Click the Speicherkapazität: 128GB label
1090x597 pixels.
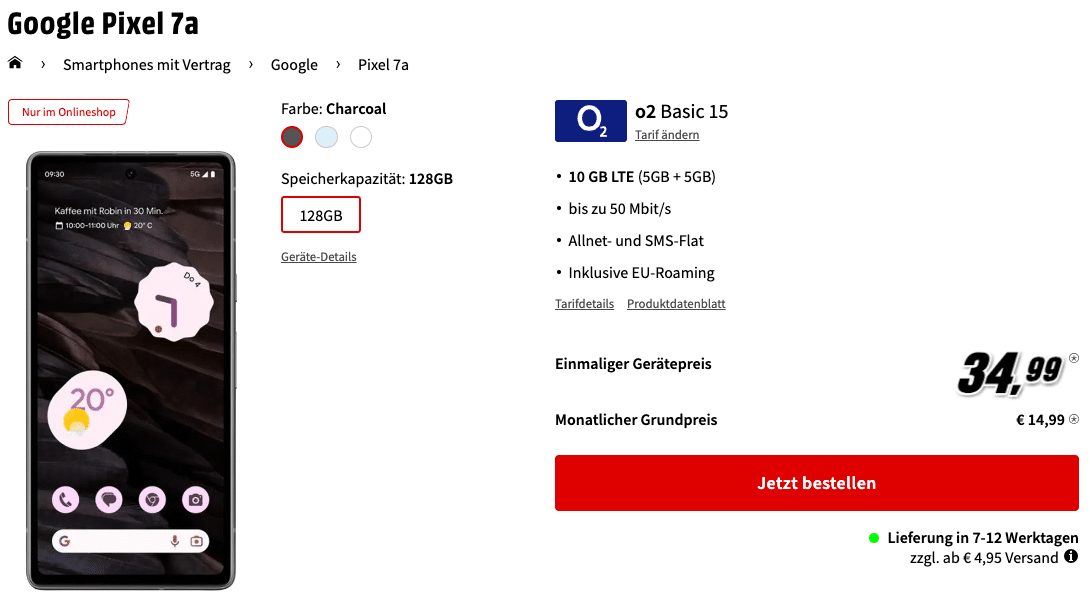coord(367,179)
